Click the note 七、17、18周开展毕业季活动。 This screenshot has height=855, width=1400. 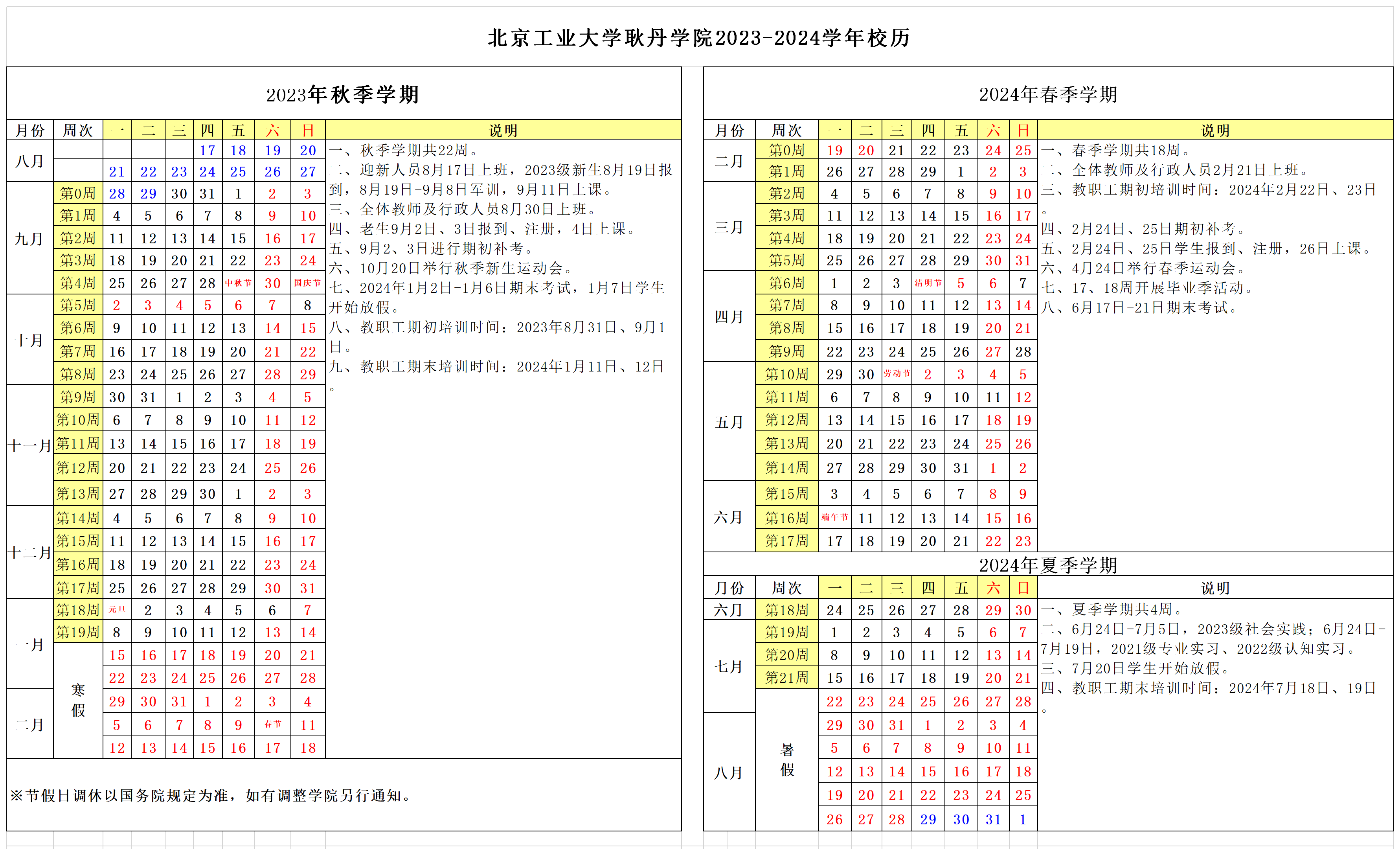click(x=1148, y=287)
